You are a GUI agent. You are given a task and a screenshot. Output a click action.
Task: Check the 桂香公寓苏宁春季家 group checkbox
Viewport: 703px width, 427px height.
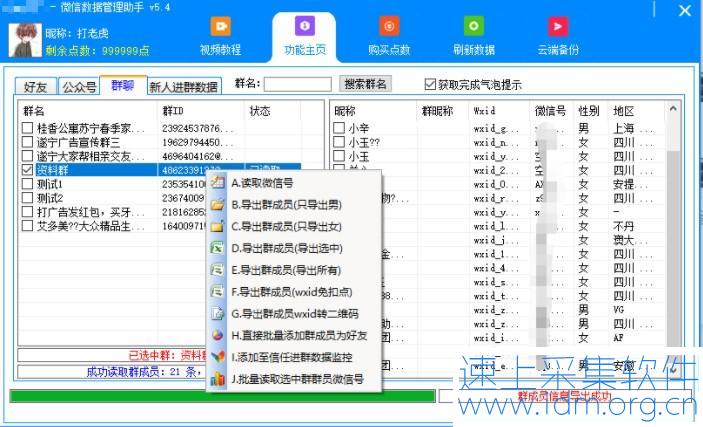tap(27, 128)
